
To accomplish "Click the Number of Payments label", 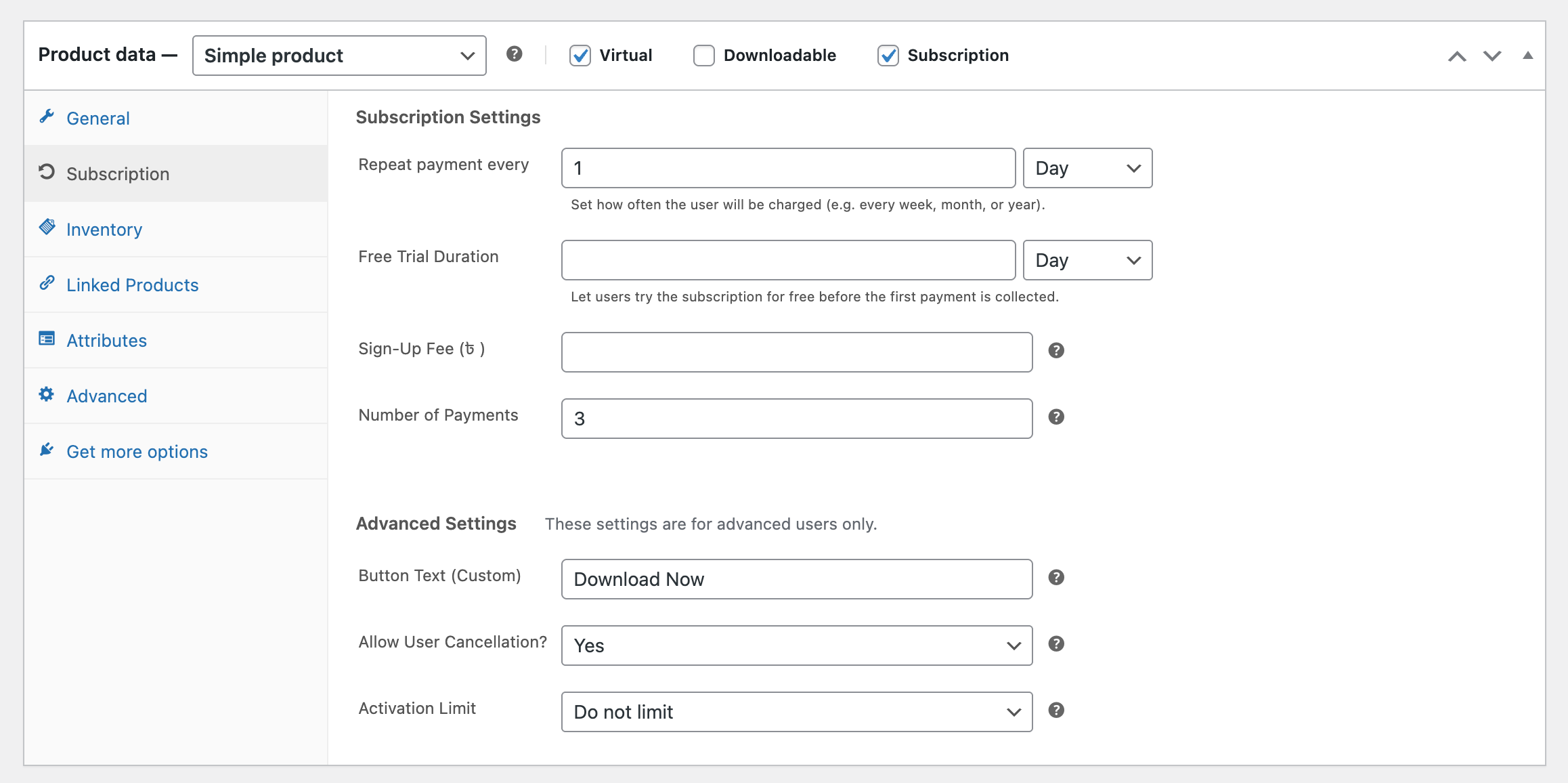I will pos(438,415).
